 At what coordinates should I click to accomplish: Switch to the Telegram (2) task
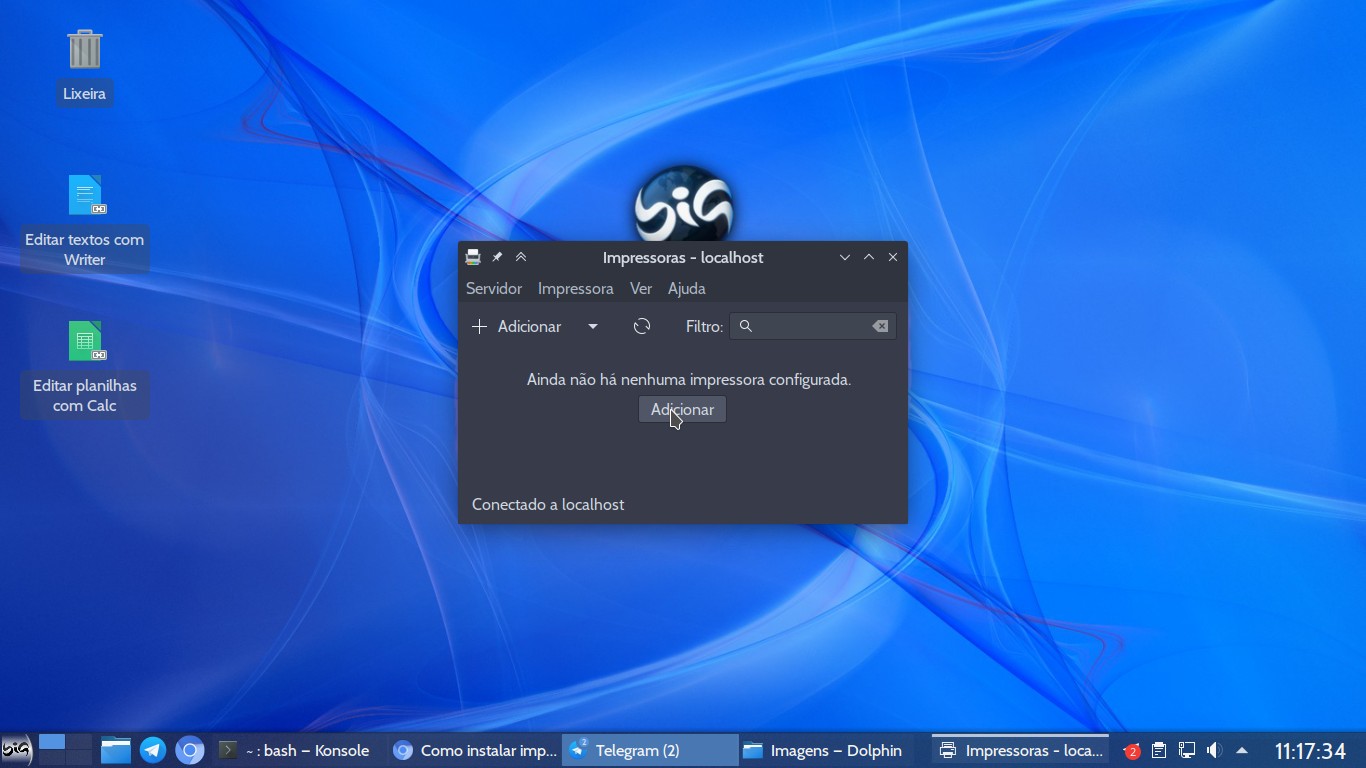pos(650,750)
